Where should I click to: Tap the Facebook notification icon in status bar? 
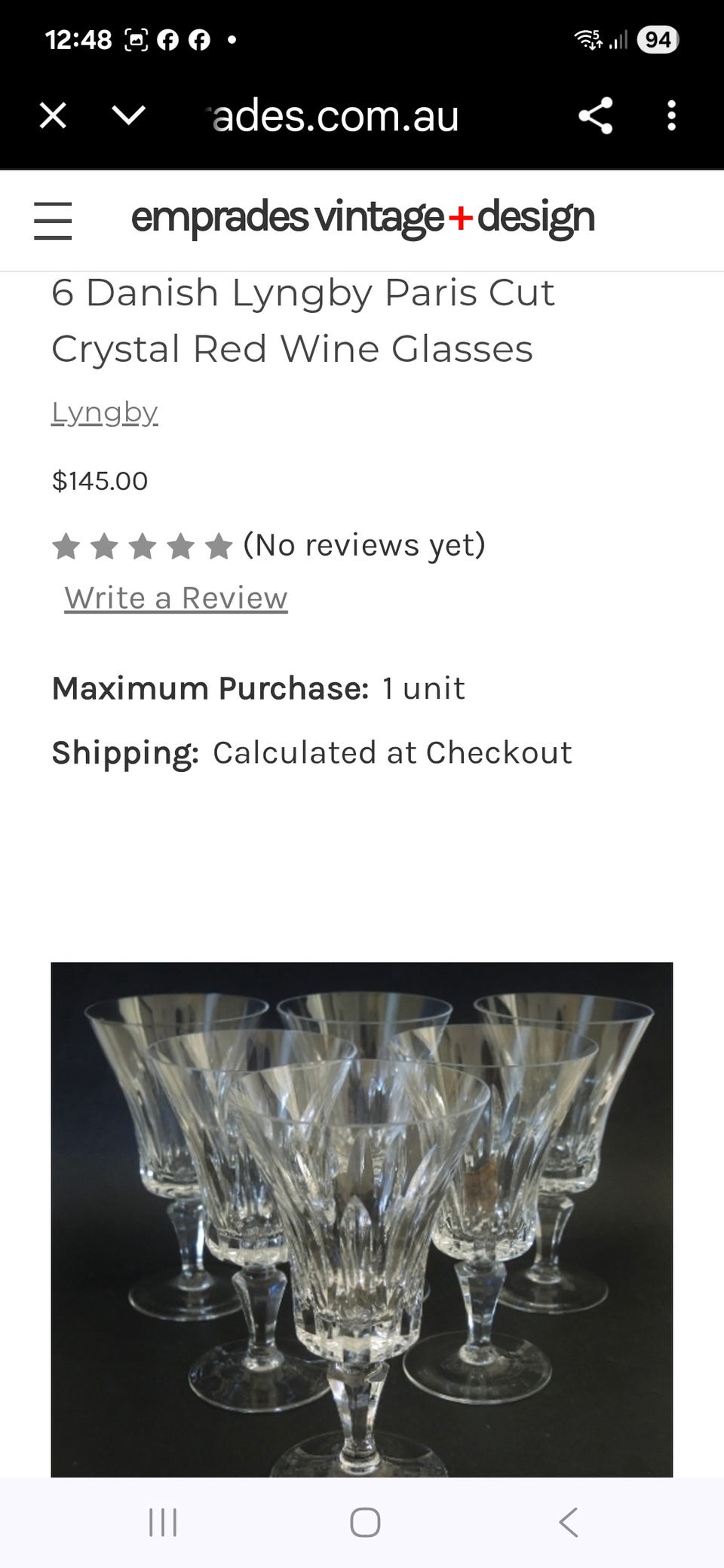click(x=168, y=39)
